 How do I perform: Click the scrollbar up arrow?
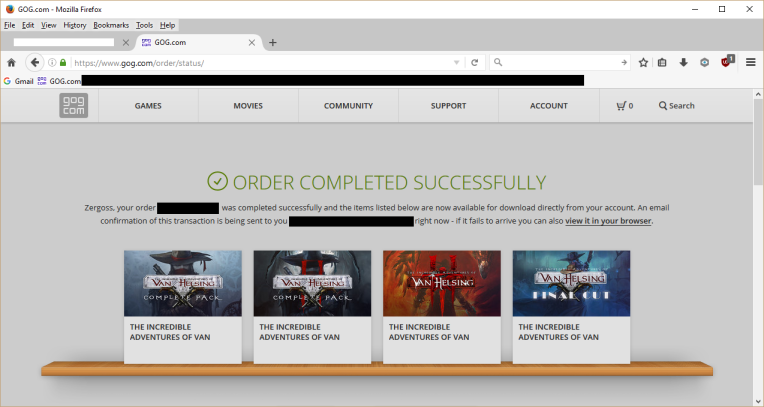[758, 94]
